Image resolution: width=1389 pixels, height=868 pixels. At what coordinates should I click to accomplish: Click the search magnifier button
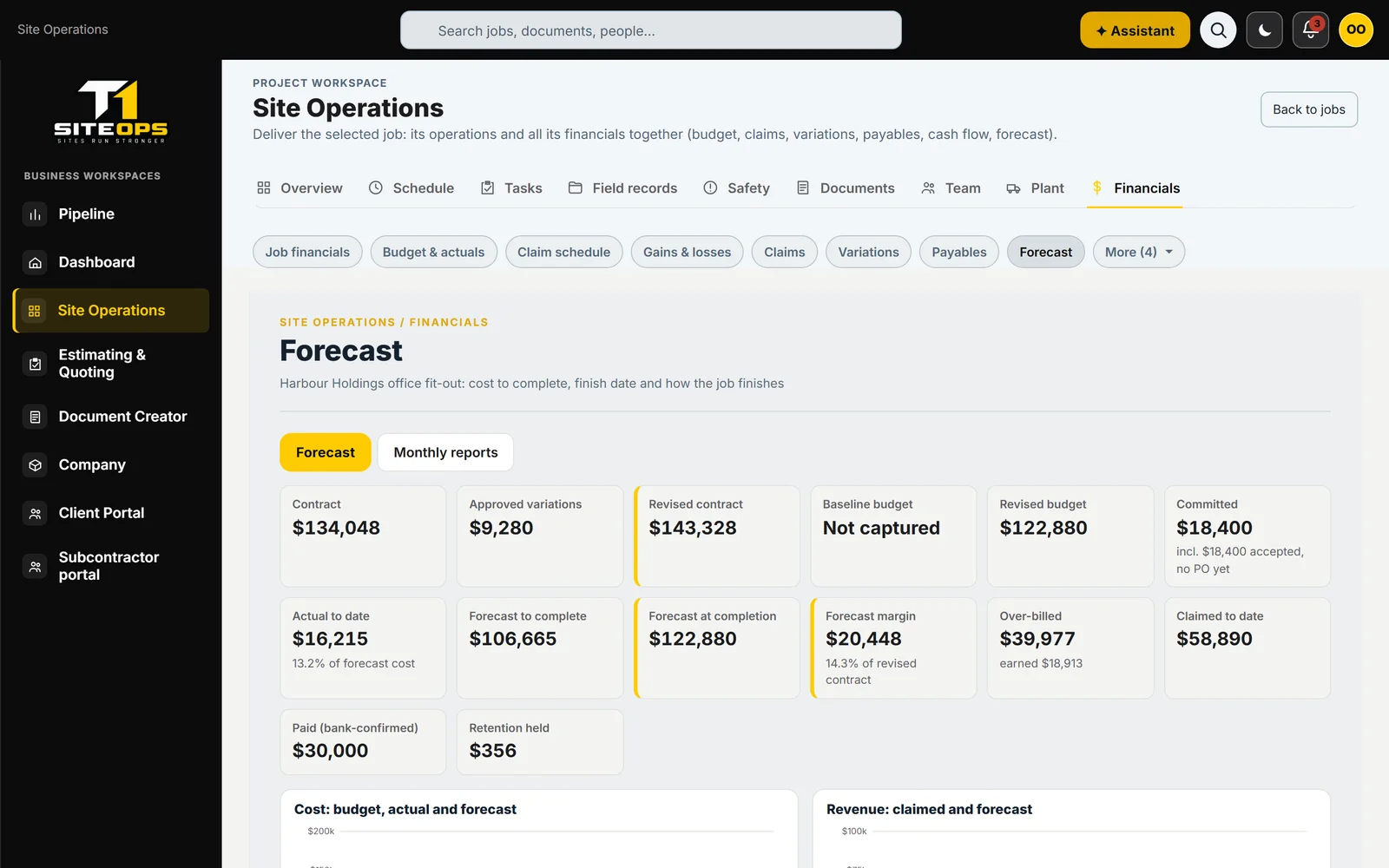click(1218, 30)
